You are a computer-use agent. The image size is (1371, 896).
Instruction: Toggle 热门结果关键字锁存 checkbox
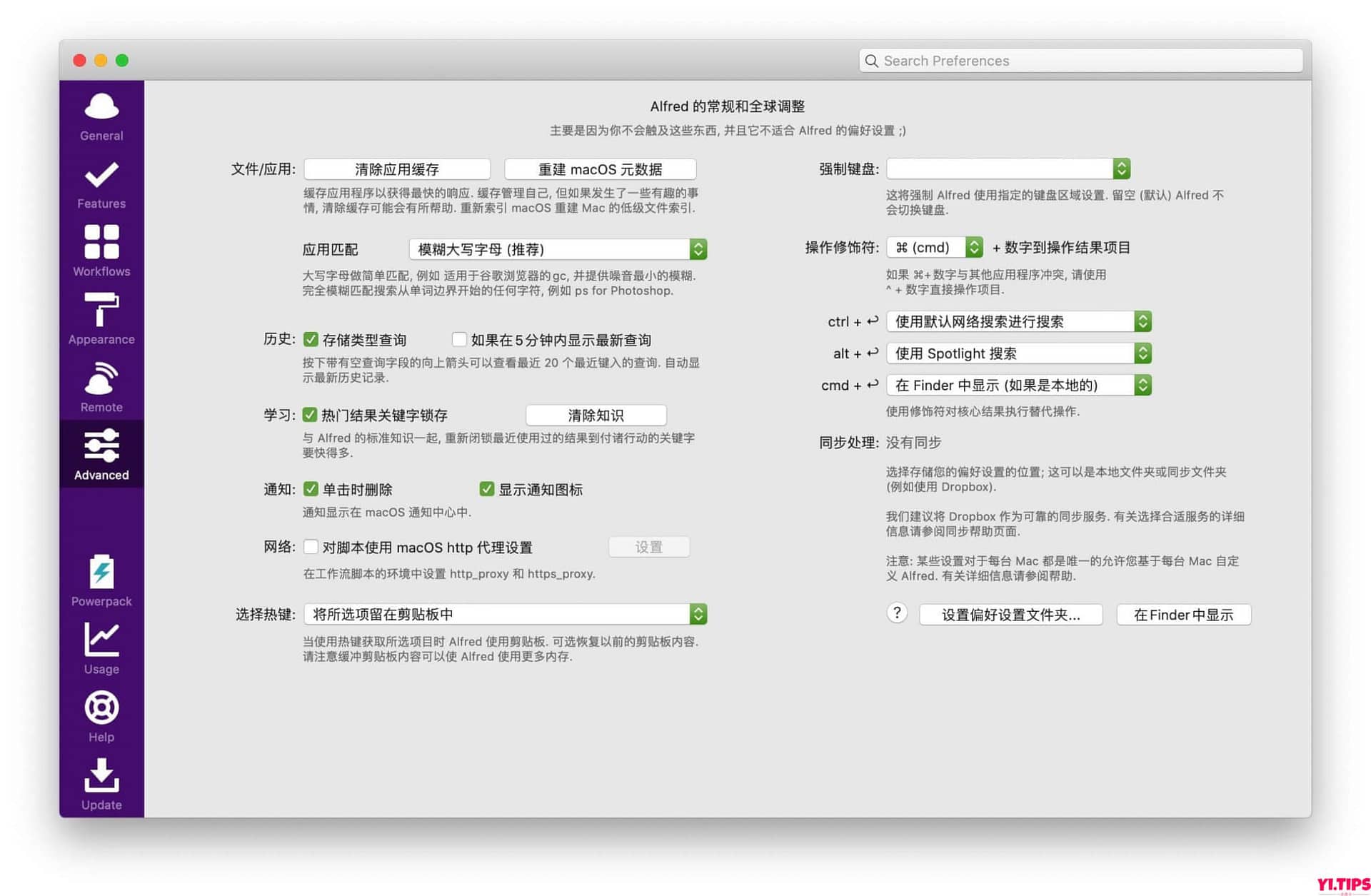(x=310, y=415)
